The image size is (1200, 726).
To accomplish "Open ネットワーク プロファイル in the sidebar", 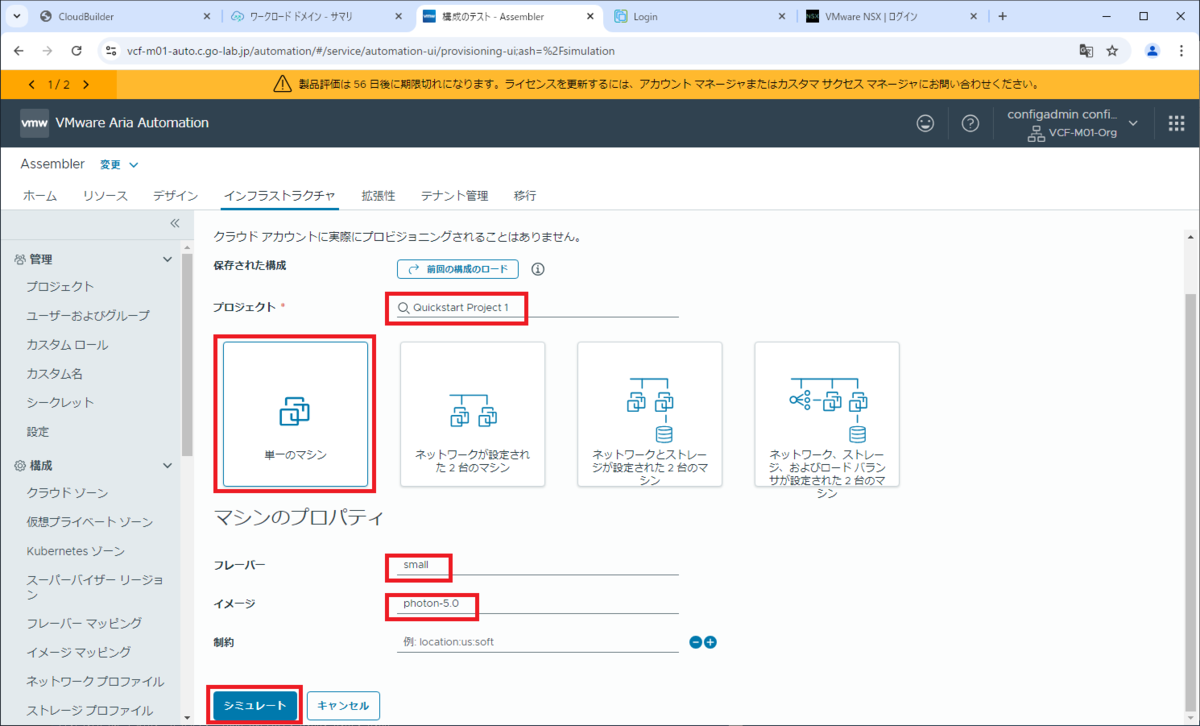I will click(x=95, y=682).
